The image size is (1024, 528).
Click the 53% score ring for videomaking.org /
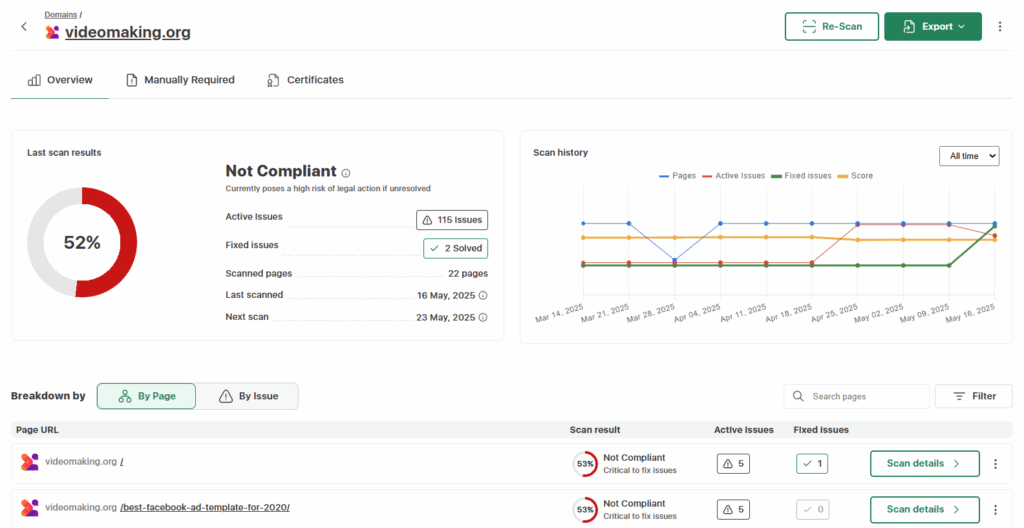585,464
